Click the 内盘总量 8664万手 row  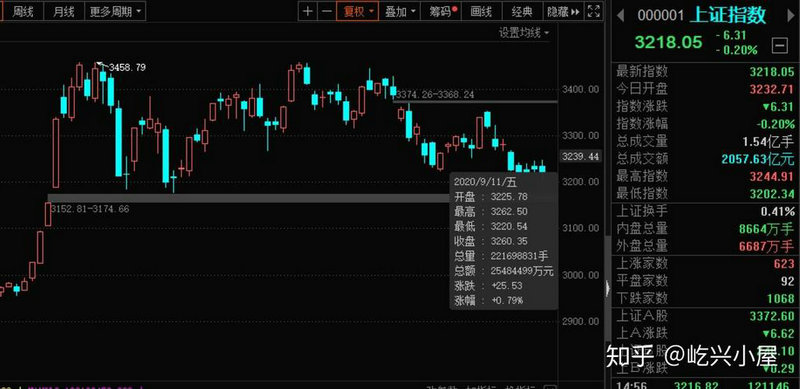[706, 229]
